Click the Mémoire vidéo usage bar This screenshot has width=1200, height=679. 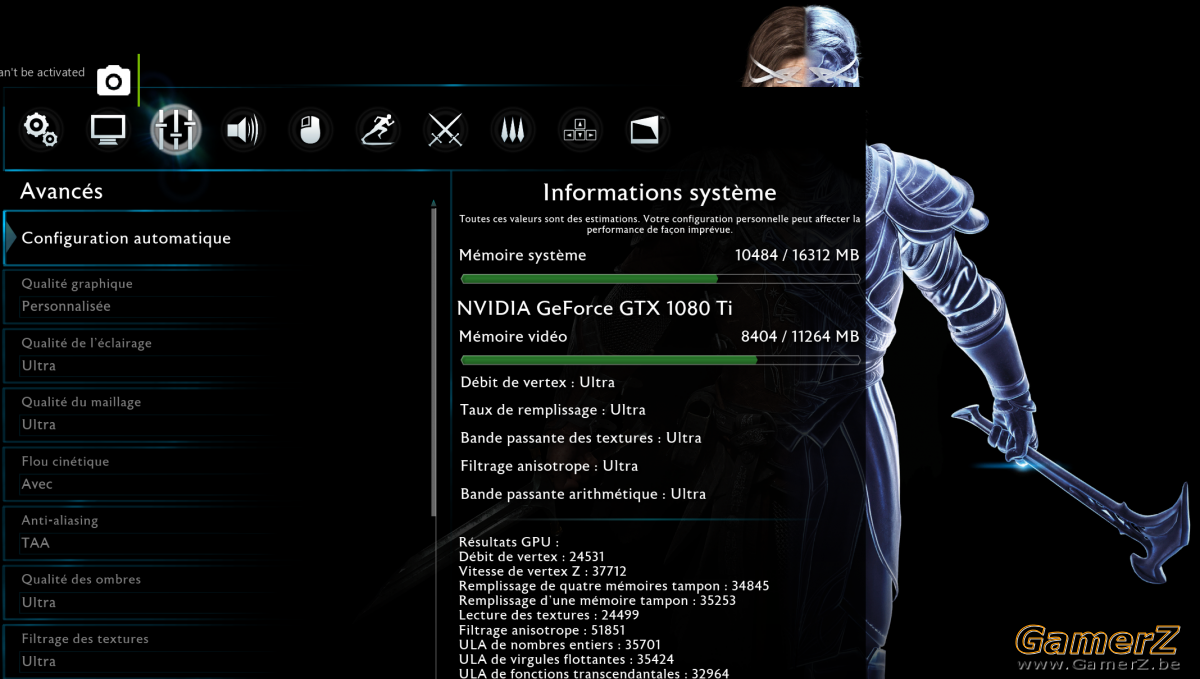[660, 360]
